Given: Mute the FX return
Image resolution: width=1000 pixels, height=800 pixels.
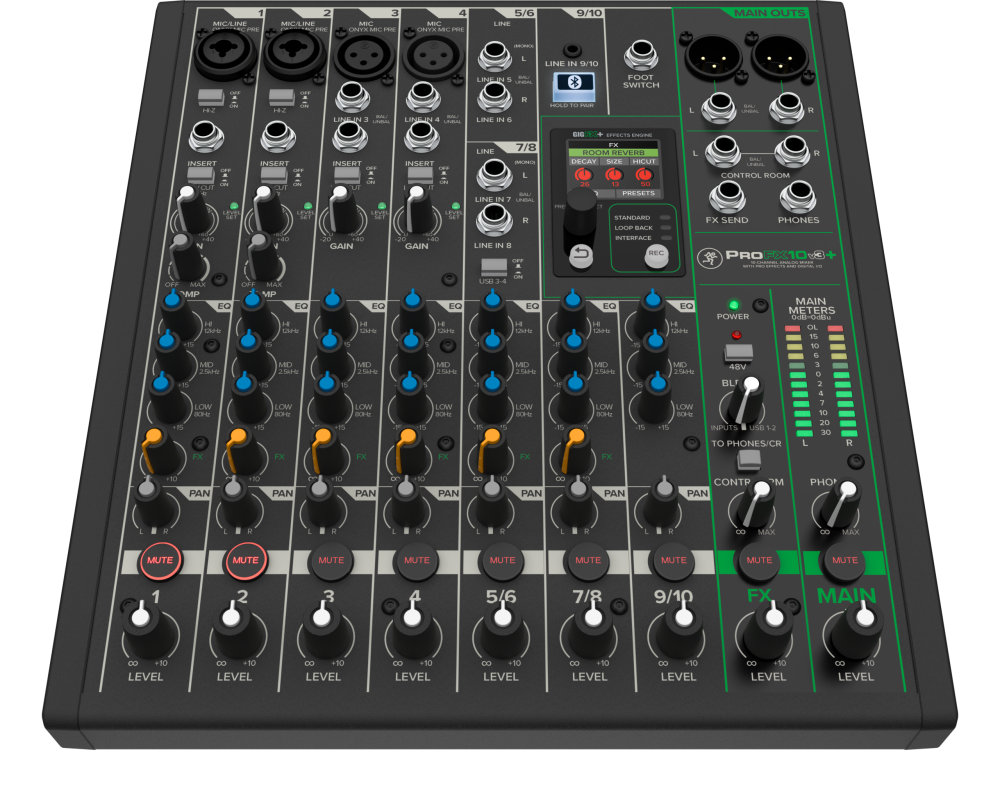Looking at the screenshot, I should (759, 561).
